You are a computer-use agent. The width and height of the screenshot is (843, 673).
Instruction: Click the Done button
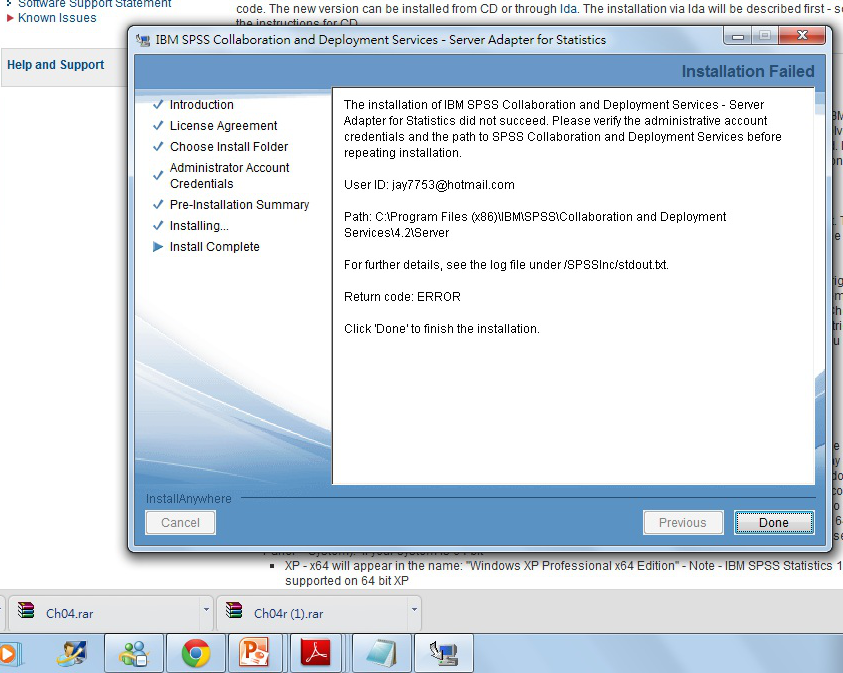pos(774,522)
